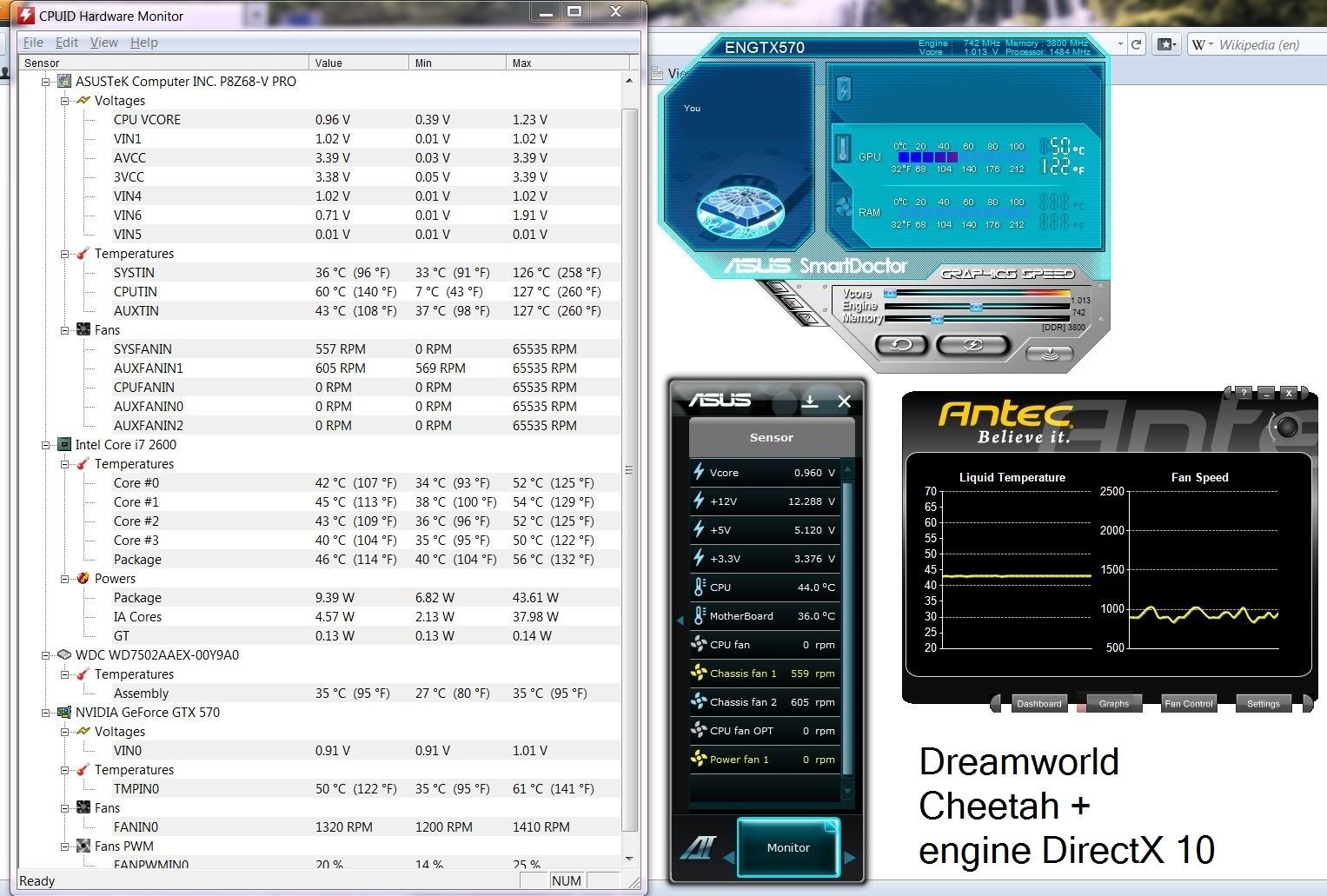Click the Sensor header in ASUS panel

pyautogui.click(x=772, y=437)
